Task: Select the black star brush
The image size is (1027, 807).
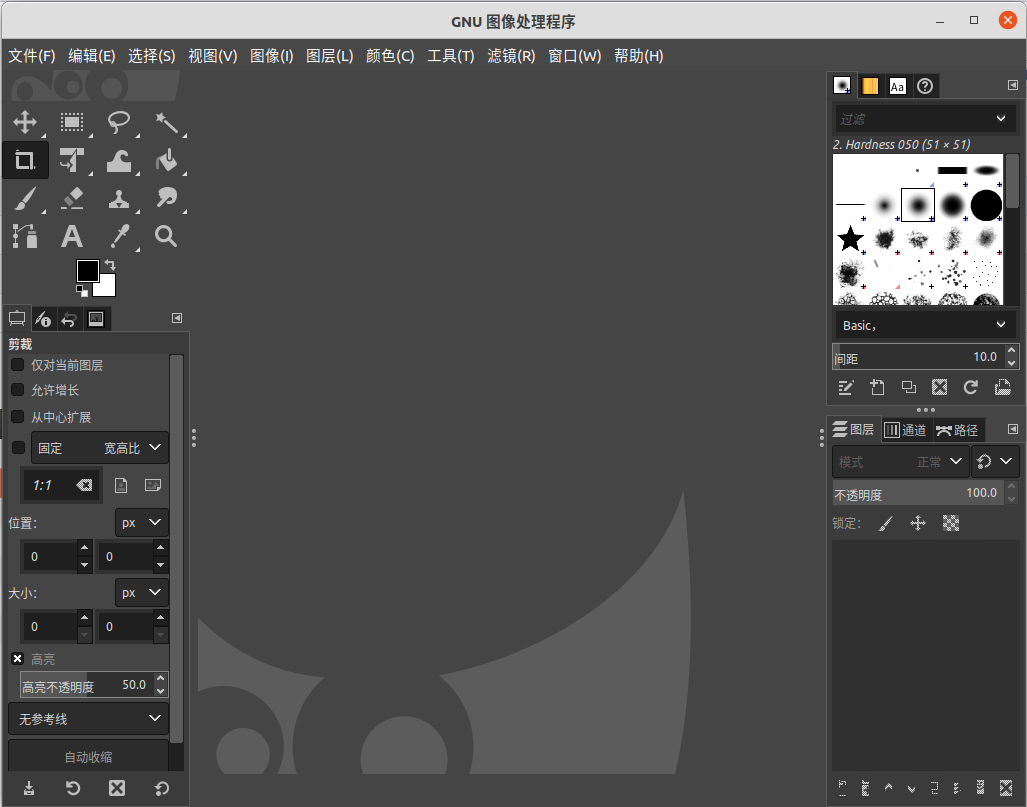Action: pyautogui.click(x=850, y=238)
